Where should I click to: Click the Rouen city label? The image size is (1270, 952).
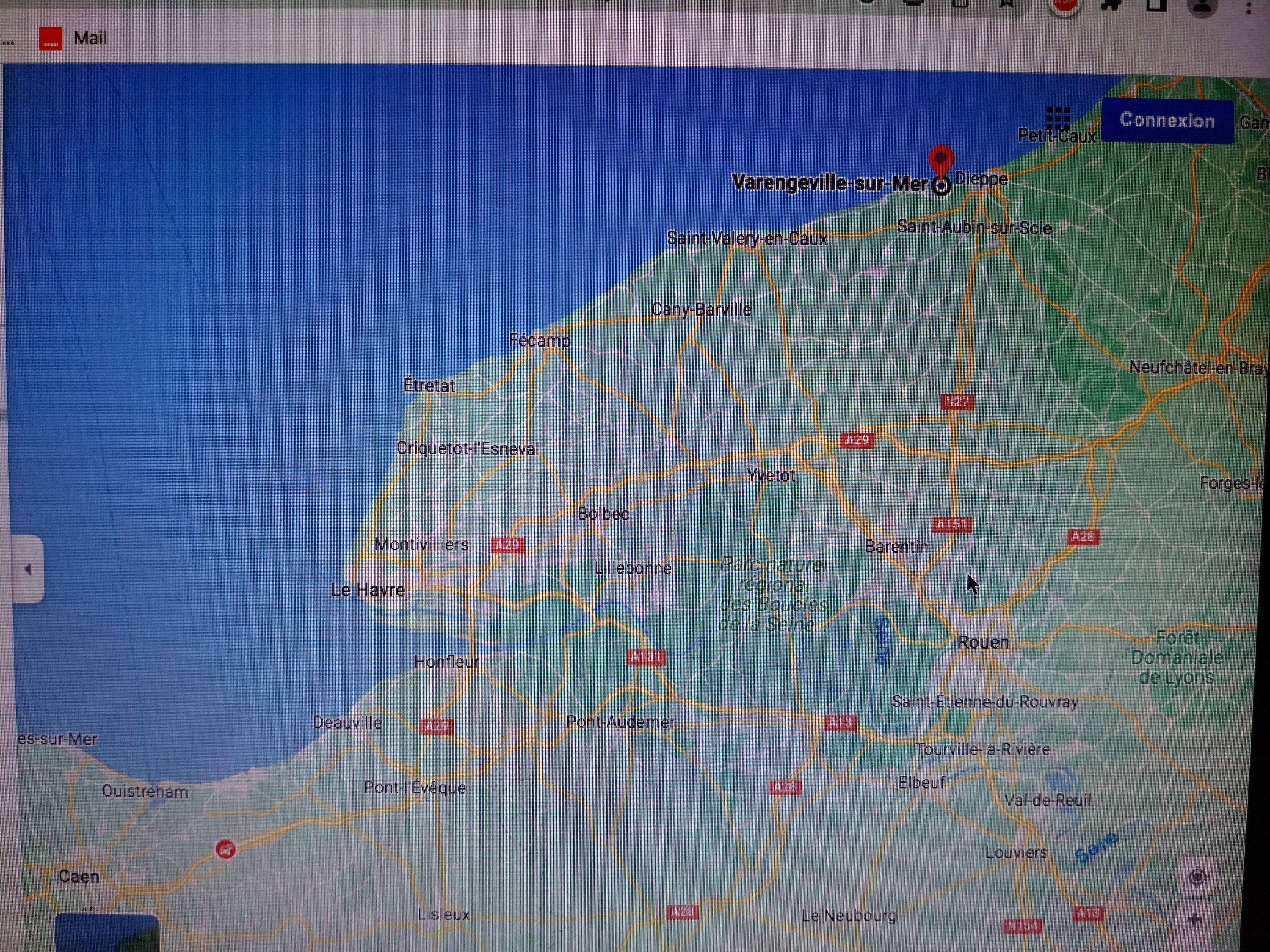coord(983,642)
